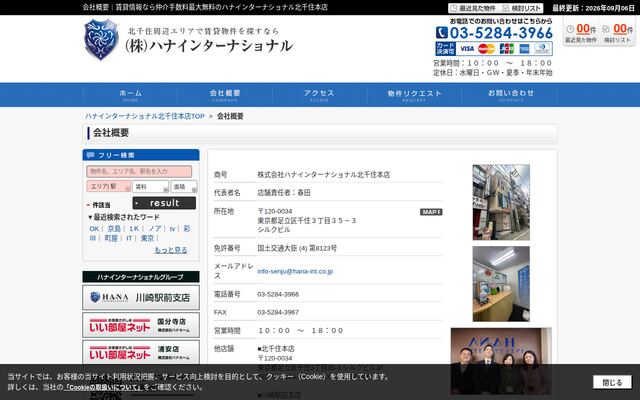This screenshot has height=400, width=640.
Task: Click the American Express card logo
Action: [x=524, y=49]
